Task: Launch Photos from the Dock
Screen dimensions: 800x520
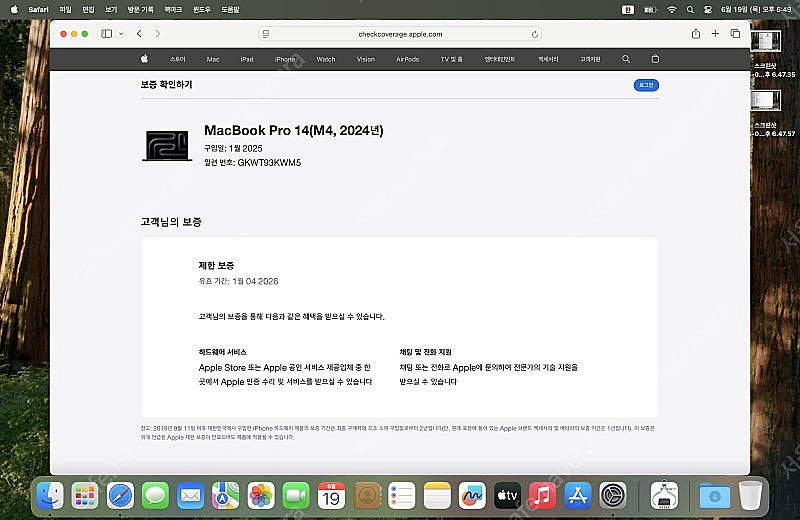Action: (x=261, y=496)
